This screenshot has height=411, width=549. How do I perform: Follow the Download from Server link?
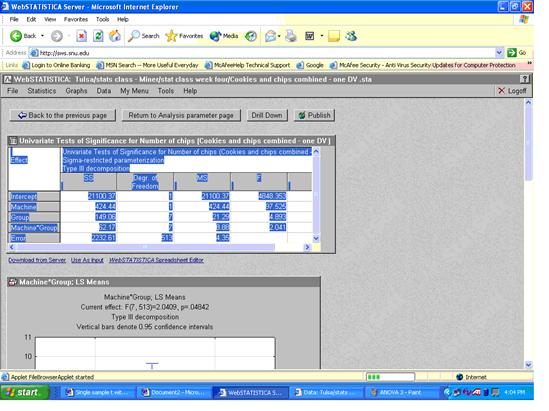click(37, 260)
